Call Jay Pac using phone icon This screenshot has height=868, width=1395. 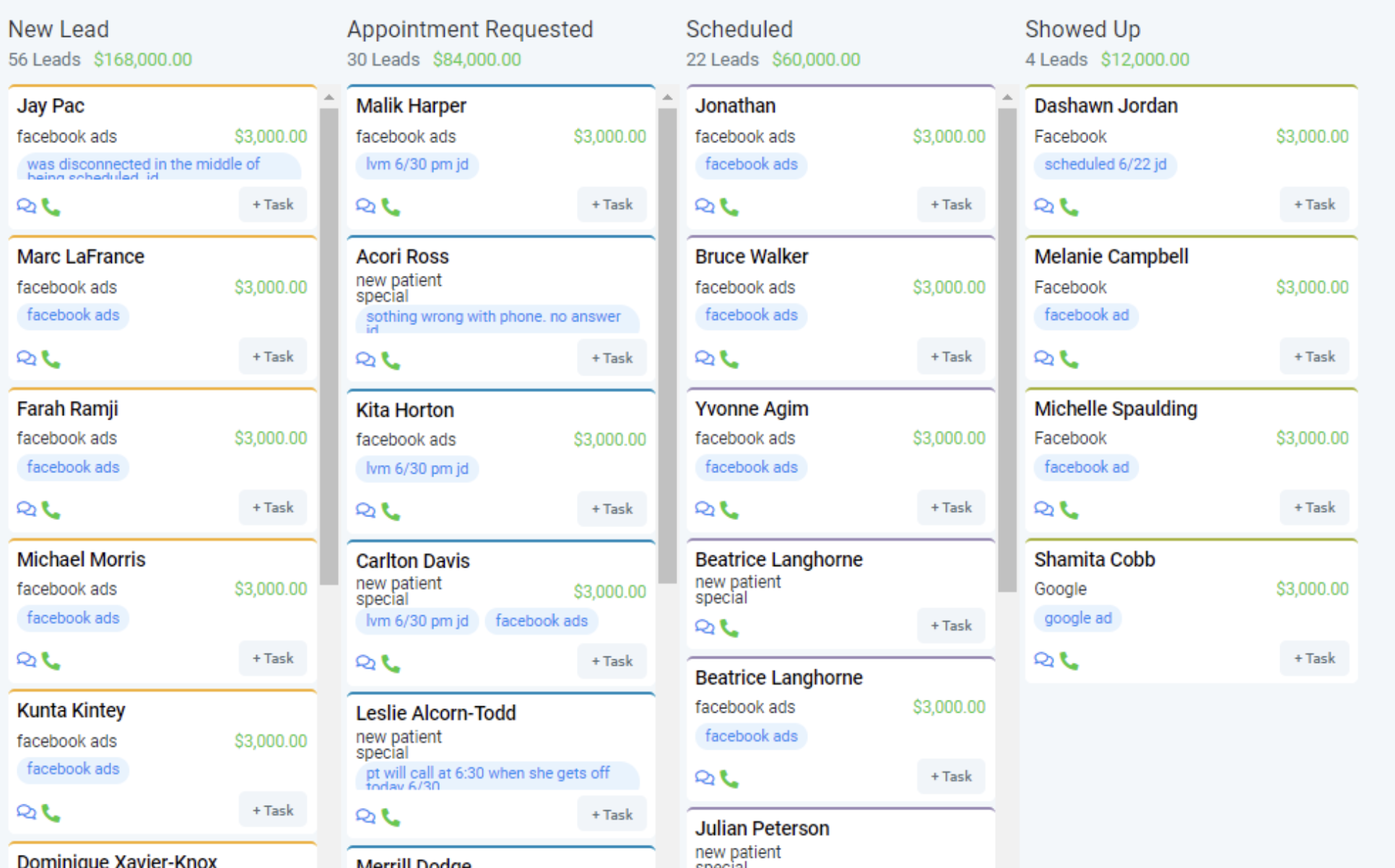51,207
